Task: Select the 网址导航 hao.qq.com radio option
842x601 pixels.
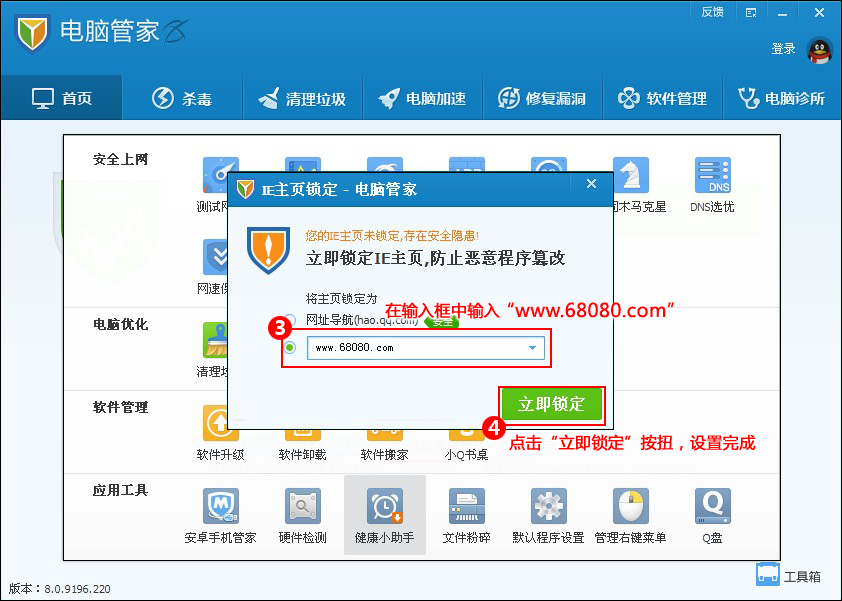Action: 290,320
